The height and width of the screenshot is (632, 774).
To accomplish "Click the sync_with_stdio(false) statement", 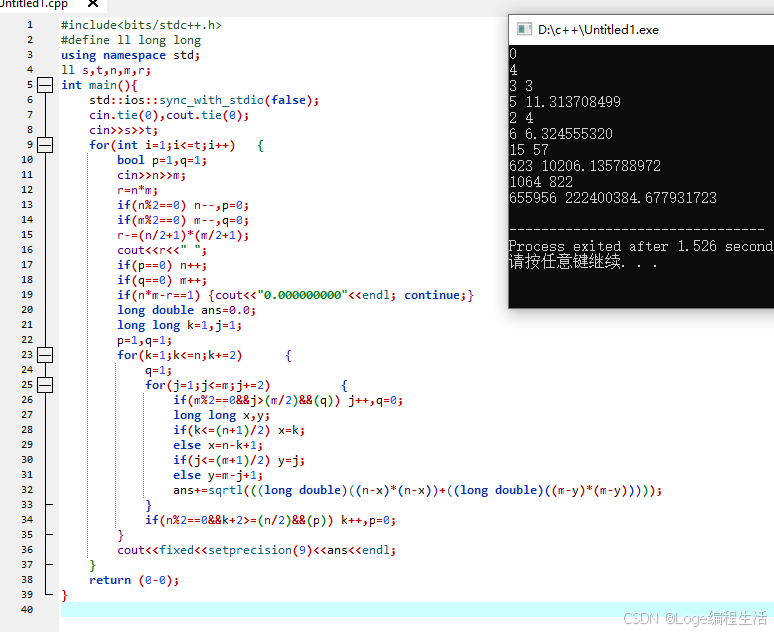I will point(204,100).
